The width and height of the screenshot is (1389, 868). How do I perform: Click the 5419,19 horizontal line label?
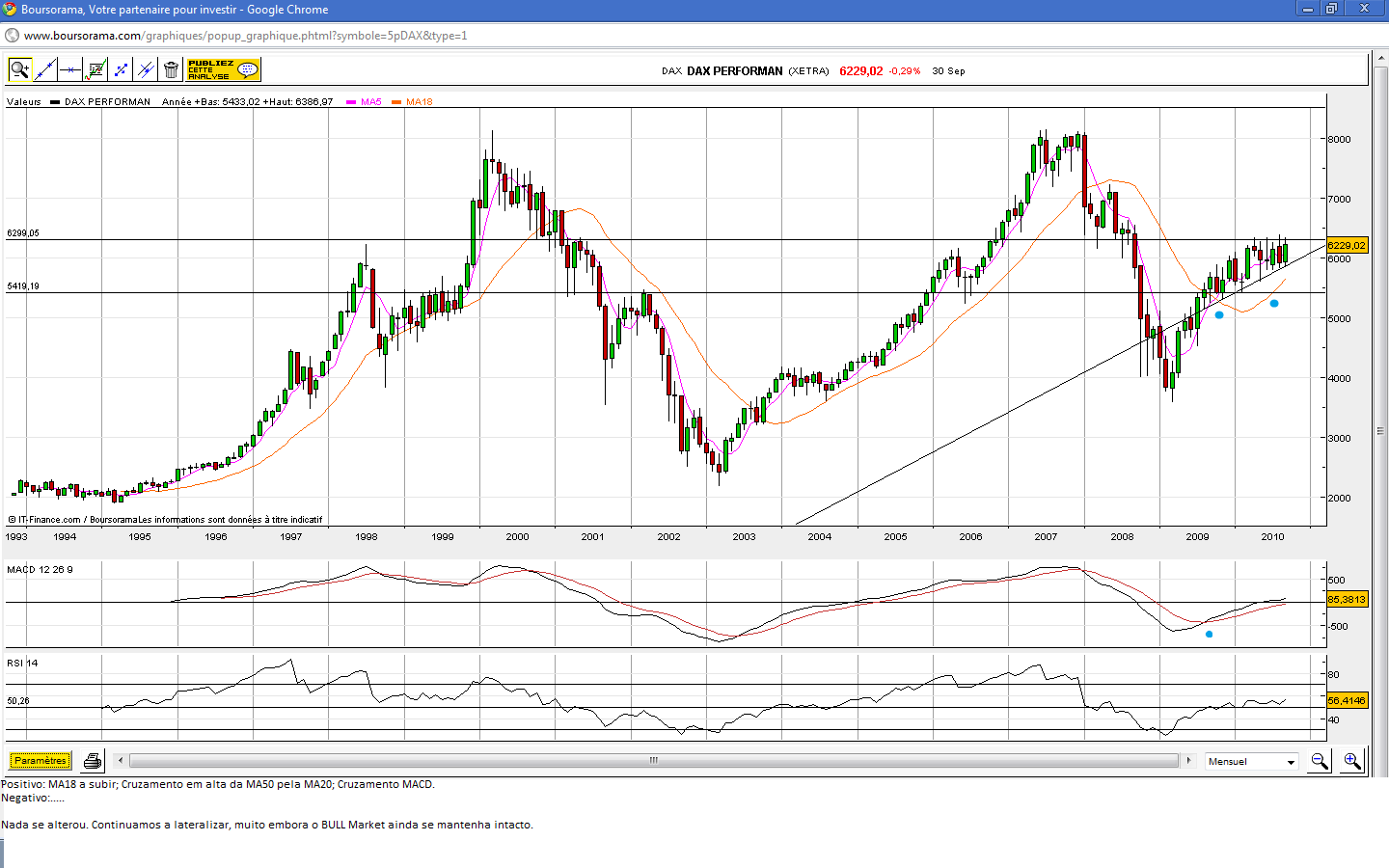coord(23,286)
